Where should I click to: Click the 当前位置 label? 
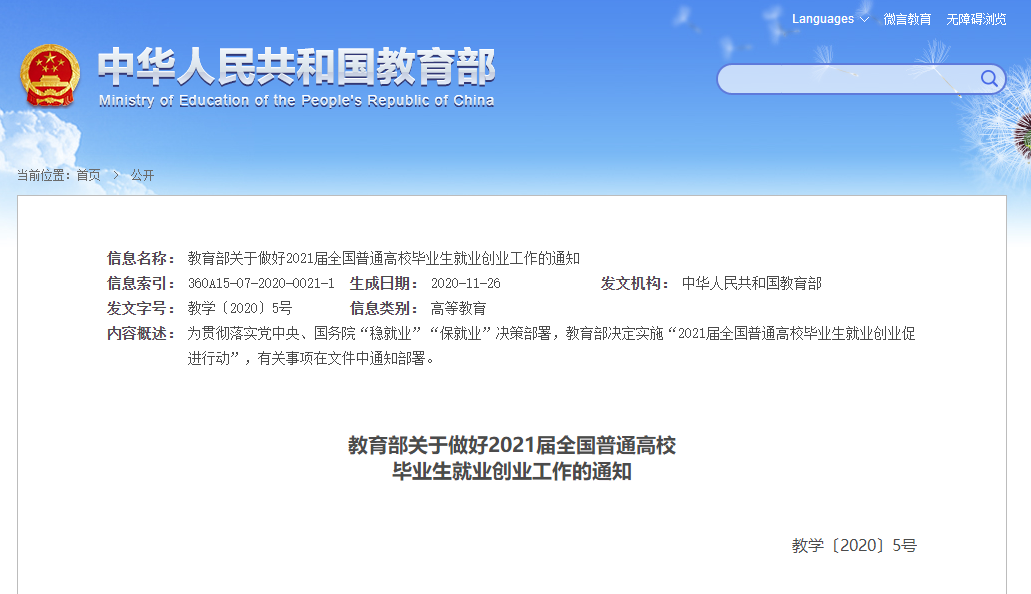click(43, 175)
